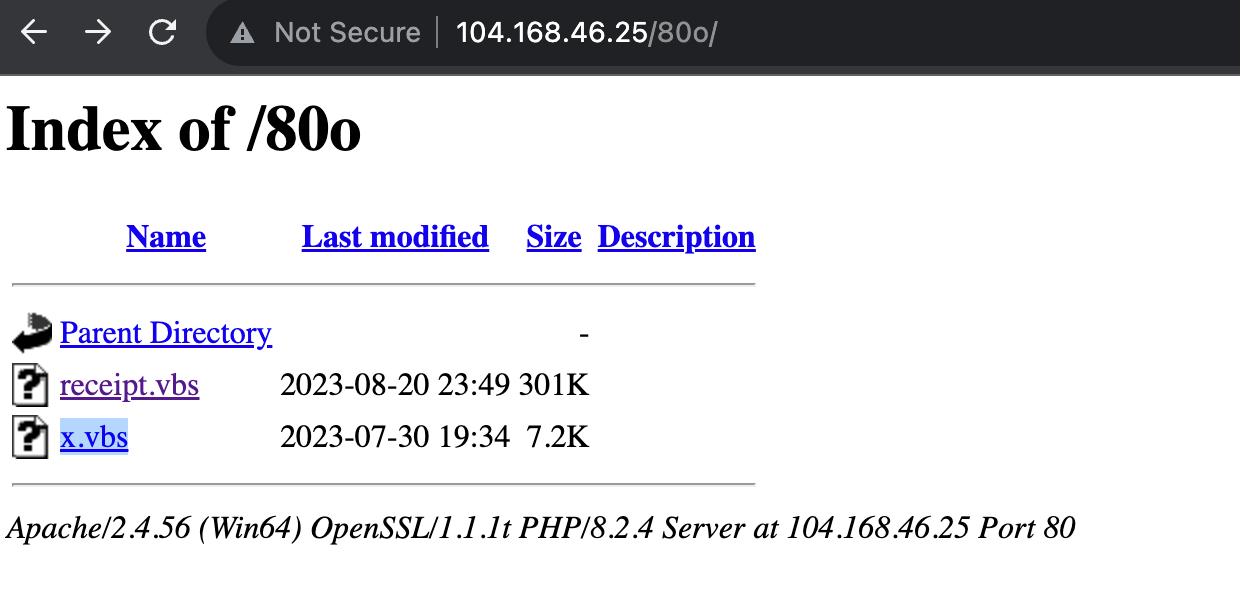
Task: Open the highlighted x.vbs file link
Action: (94, 437)
